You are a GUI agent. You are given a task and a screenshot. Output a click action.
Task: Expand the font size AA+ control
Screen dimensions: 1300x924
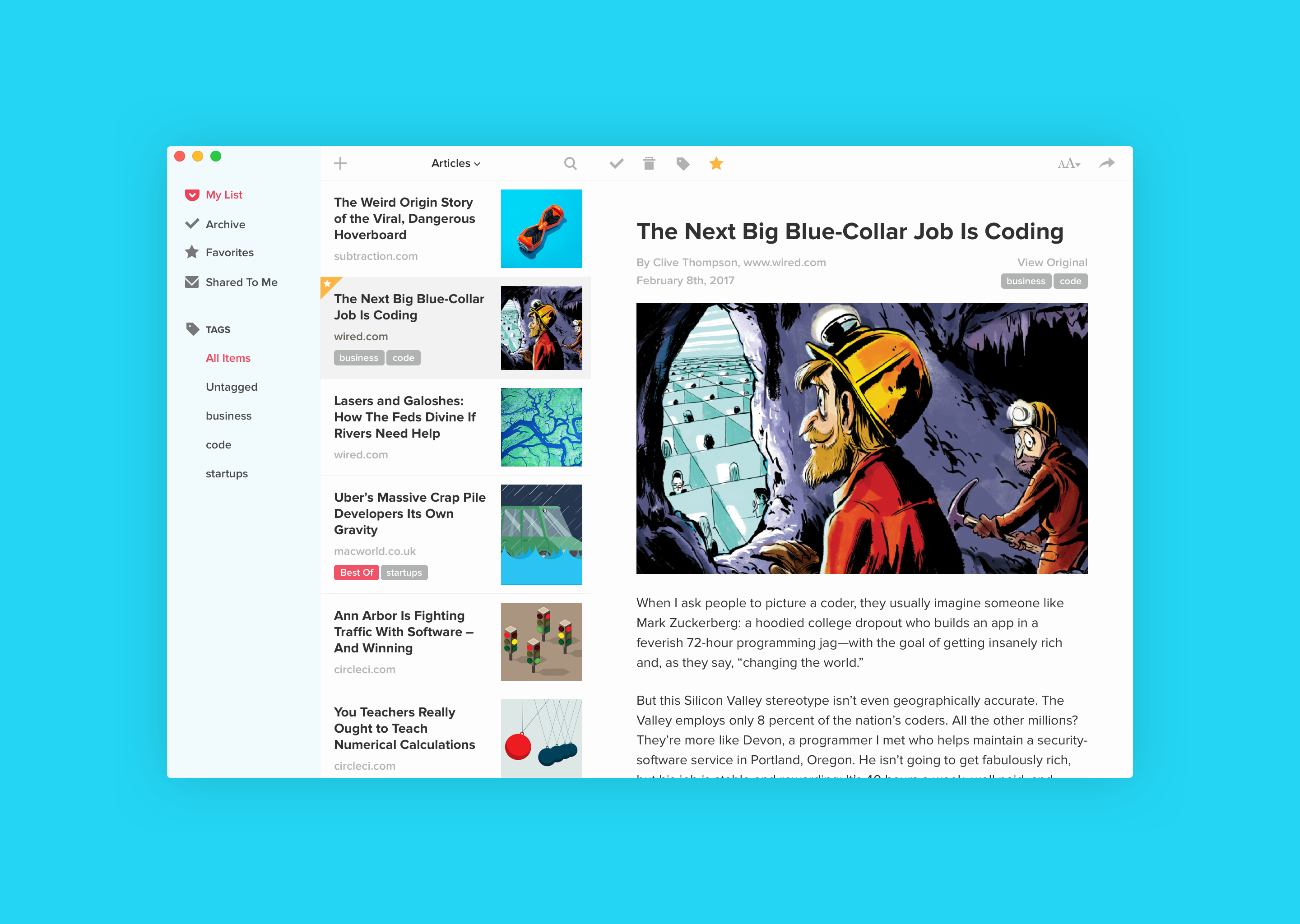1065,163
